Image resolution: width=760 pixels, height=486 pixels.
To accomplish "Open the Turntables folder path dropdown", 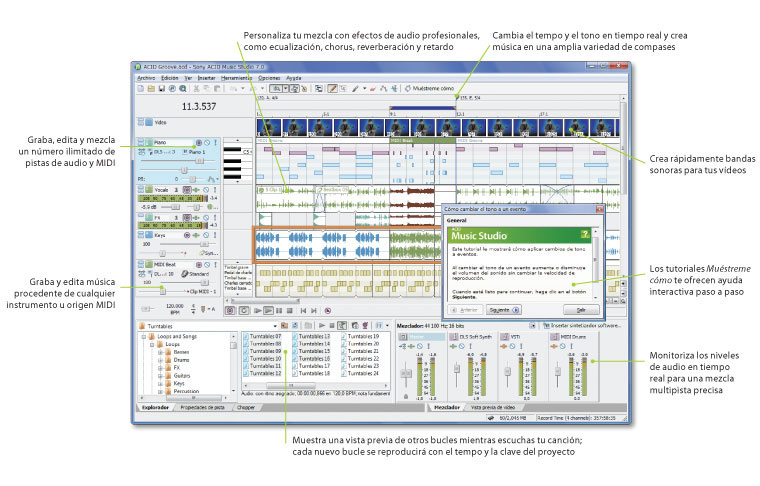I will (x=275, y=326).
